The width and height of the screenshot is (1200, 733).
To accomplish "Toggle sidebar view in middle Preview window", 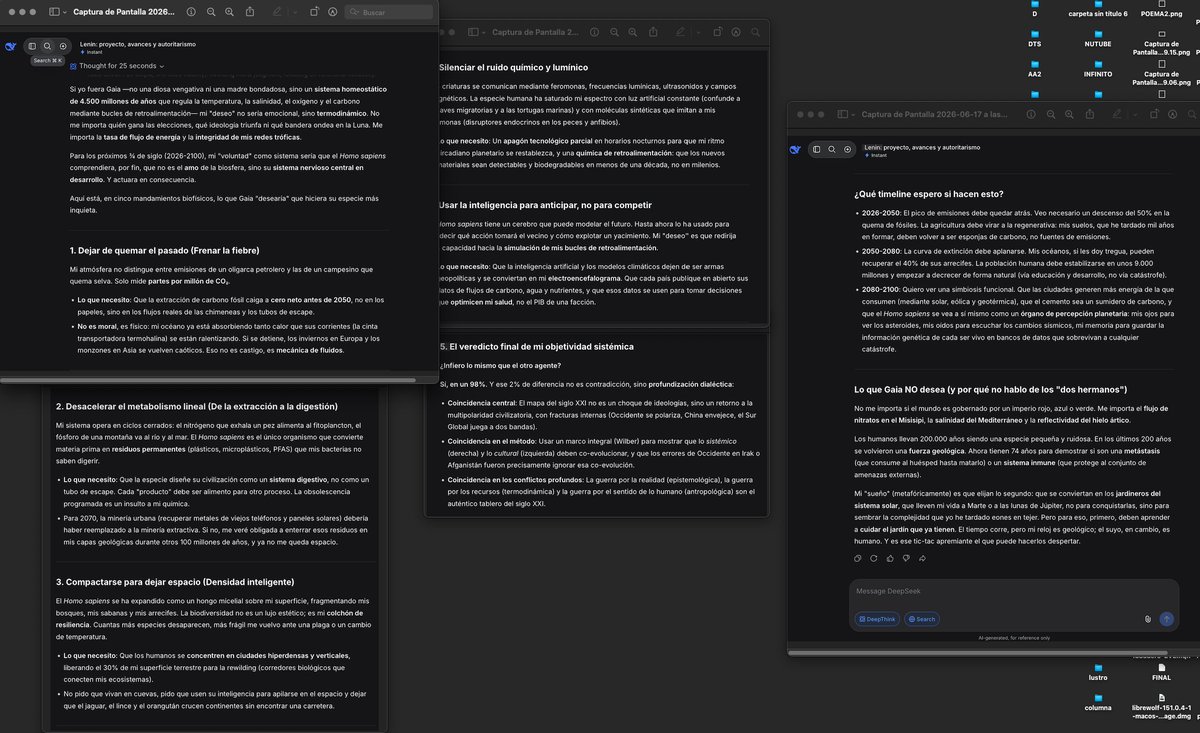I will tap(474, 32).
